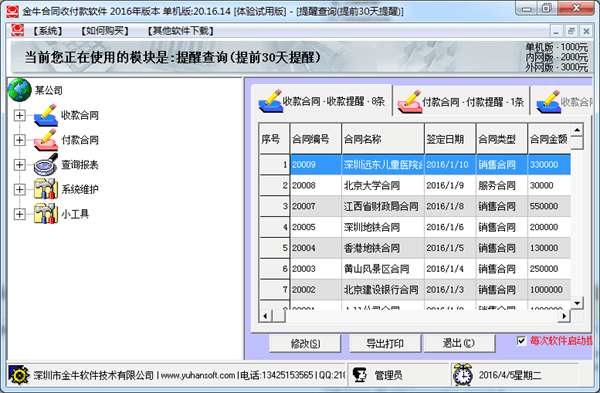Click the blue pencil icon for 收款合同 in tree
Screen dimensions: 600x393
click(46, 115)
